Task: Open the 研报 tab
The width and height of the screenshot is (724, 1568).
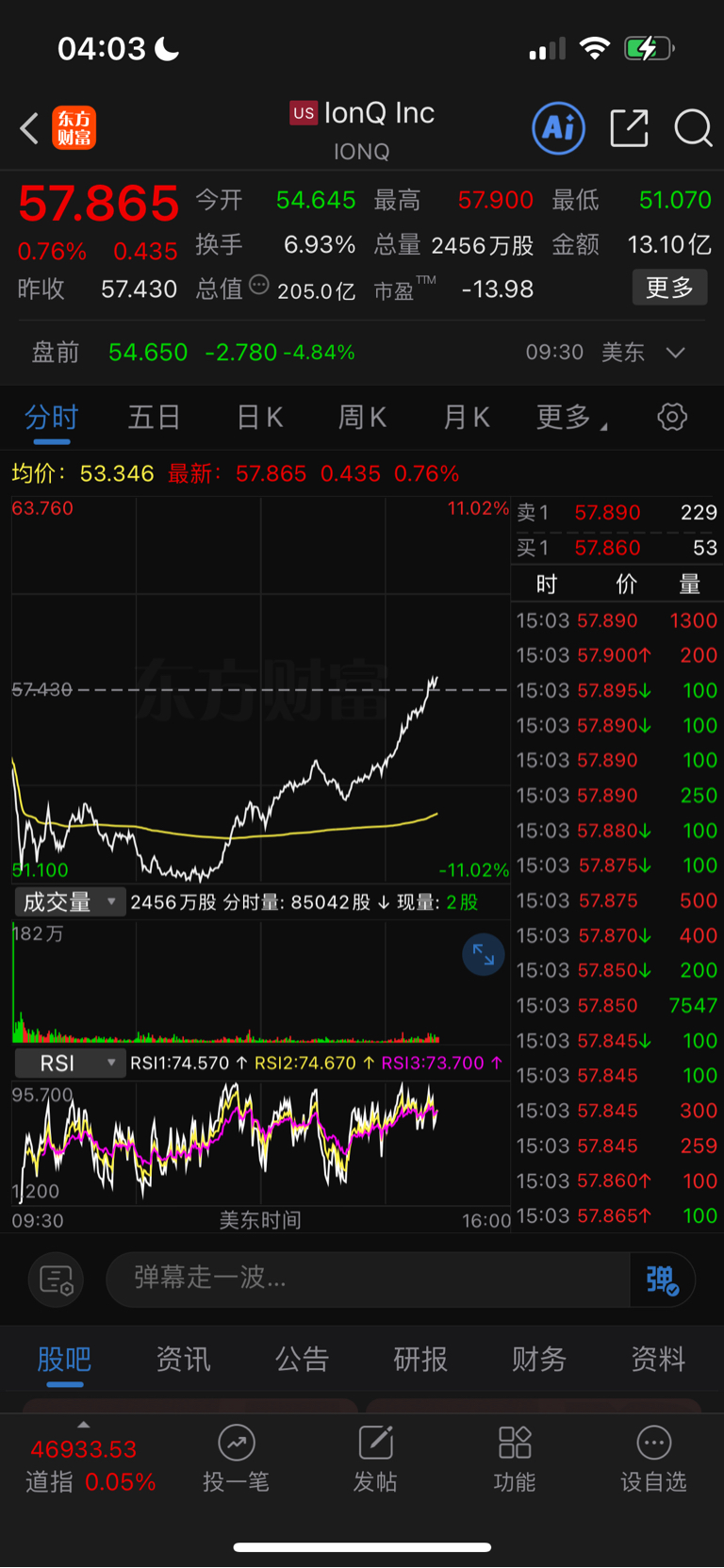Action: click(420, 1360)
